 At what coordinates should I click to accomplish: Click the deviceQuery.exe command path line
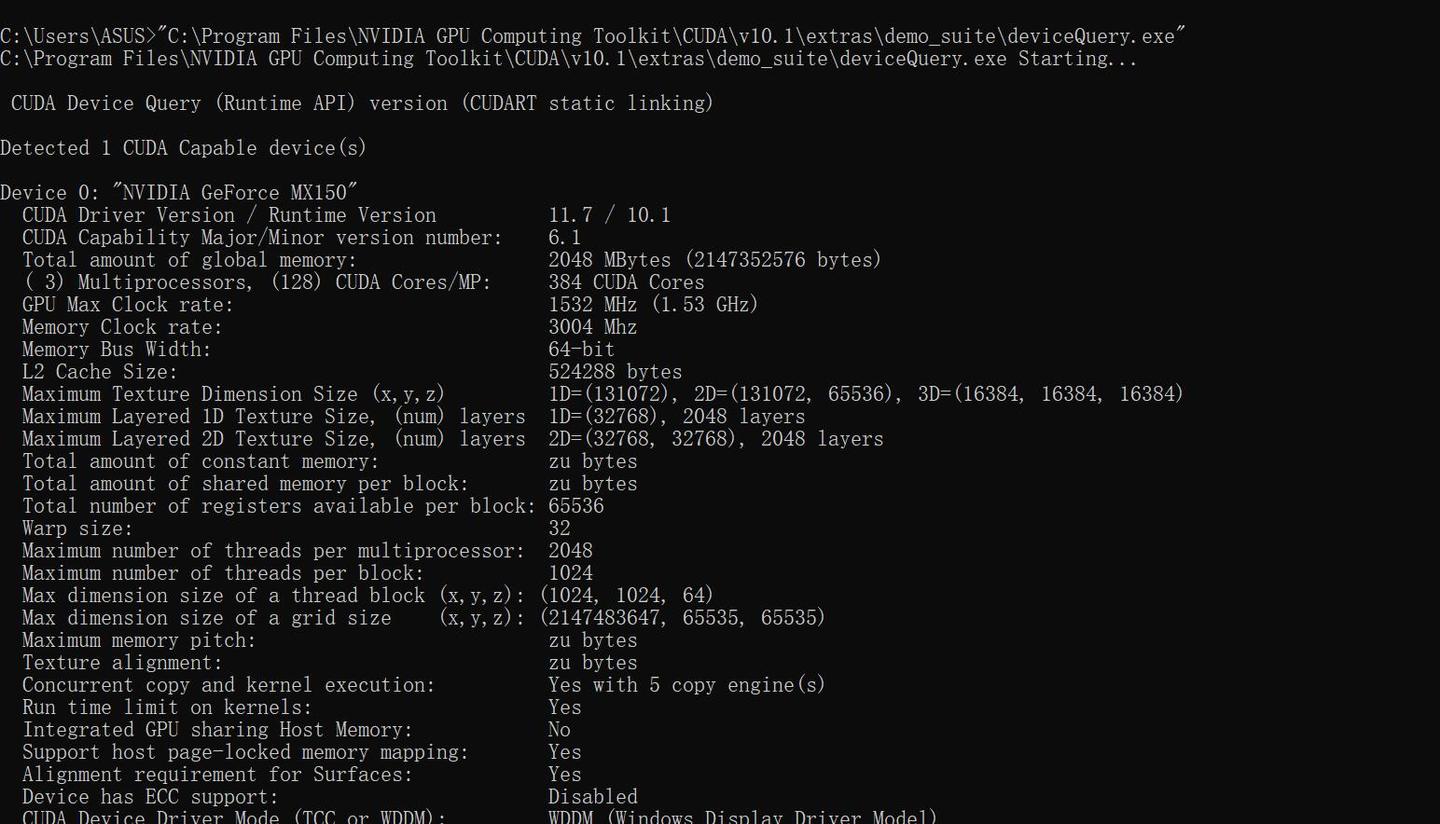pyautogui.click(x=593, y=36)
